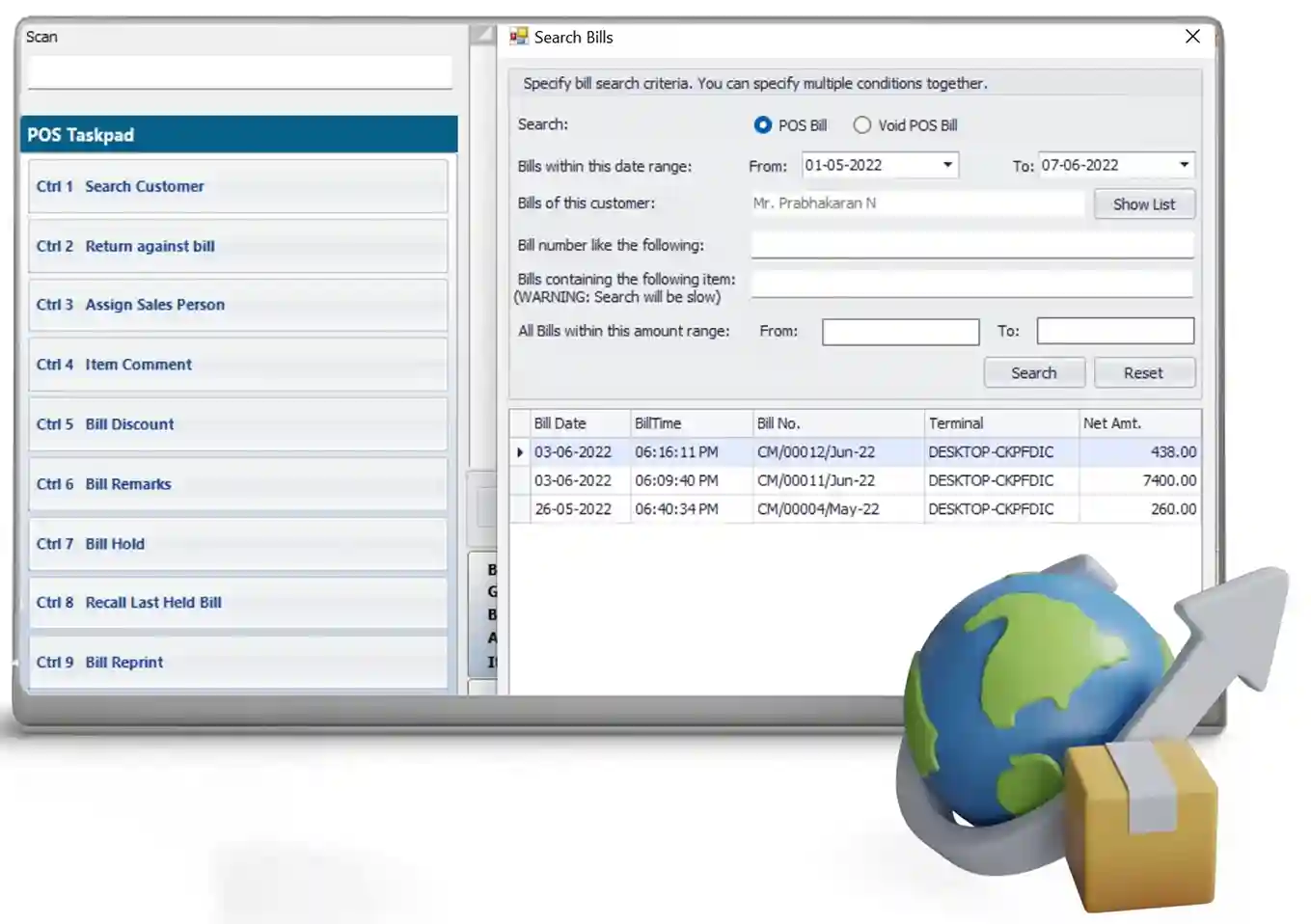
Task: Open Search Customer from POS Taskpad
Action: pyautogui.click(x=238, y=186)
